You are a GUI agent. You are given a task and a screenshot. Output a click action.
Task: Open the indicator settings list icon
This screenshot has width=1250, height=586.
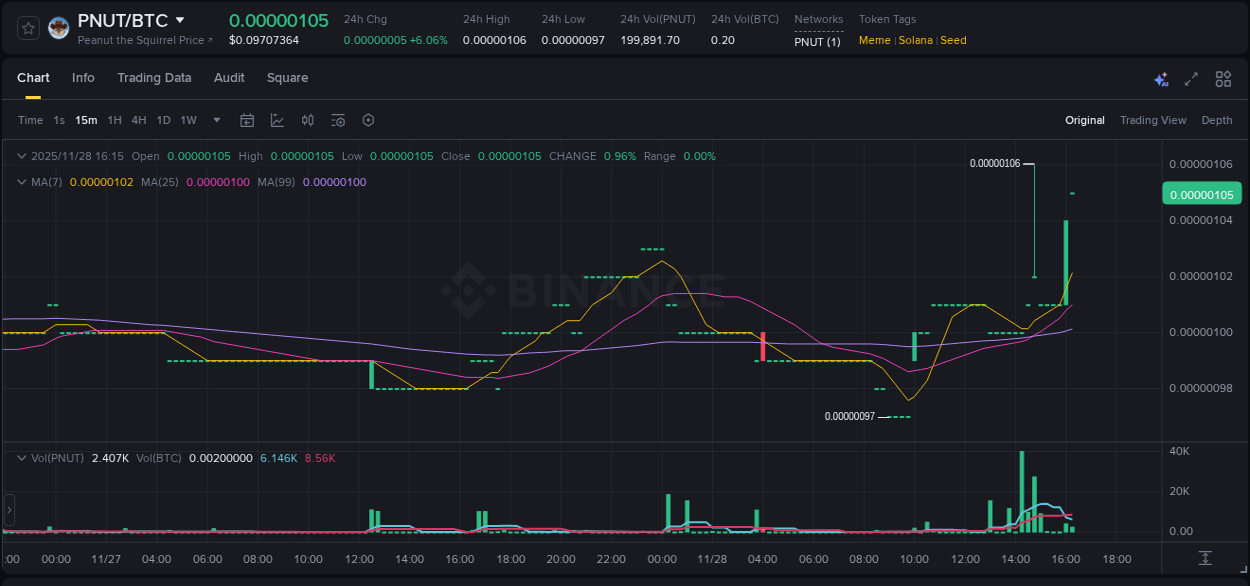pos(337,120)
